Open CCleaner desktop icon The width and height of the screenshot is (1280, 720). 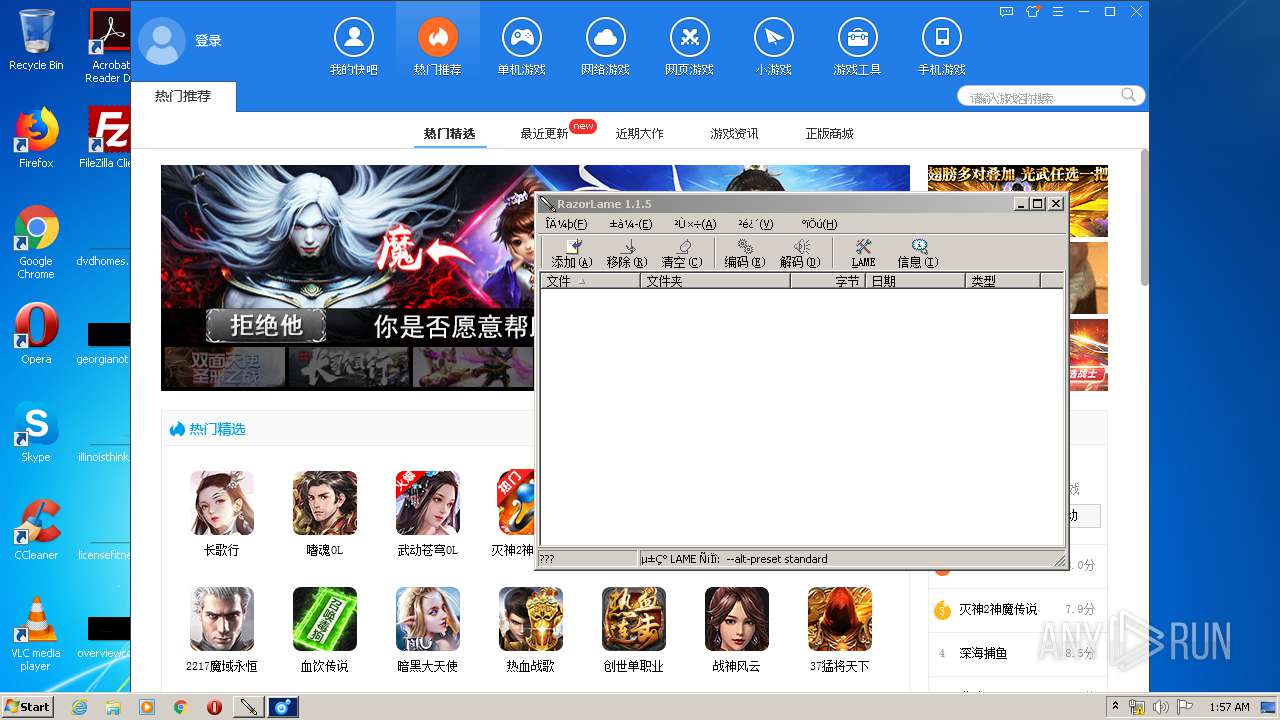(x=36, y=530)
